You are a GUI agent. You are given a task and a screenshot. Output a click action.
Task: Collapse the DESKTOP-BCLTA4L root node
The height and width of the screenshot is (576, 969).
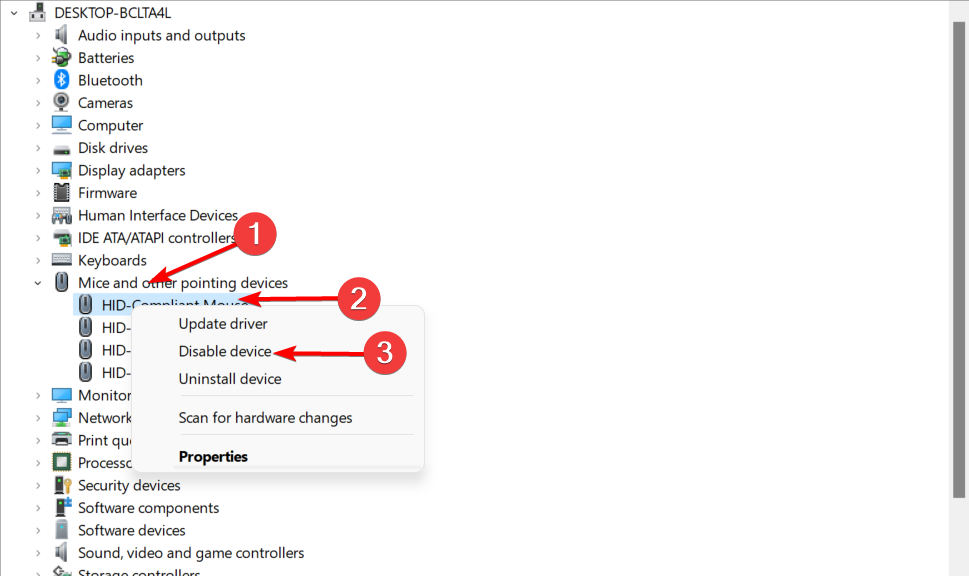pos(14,12)
